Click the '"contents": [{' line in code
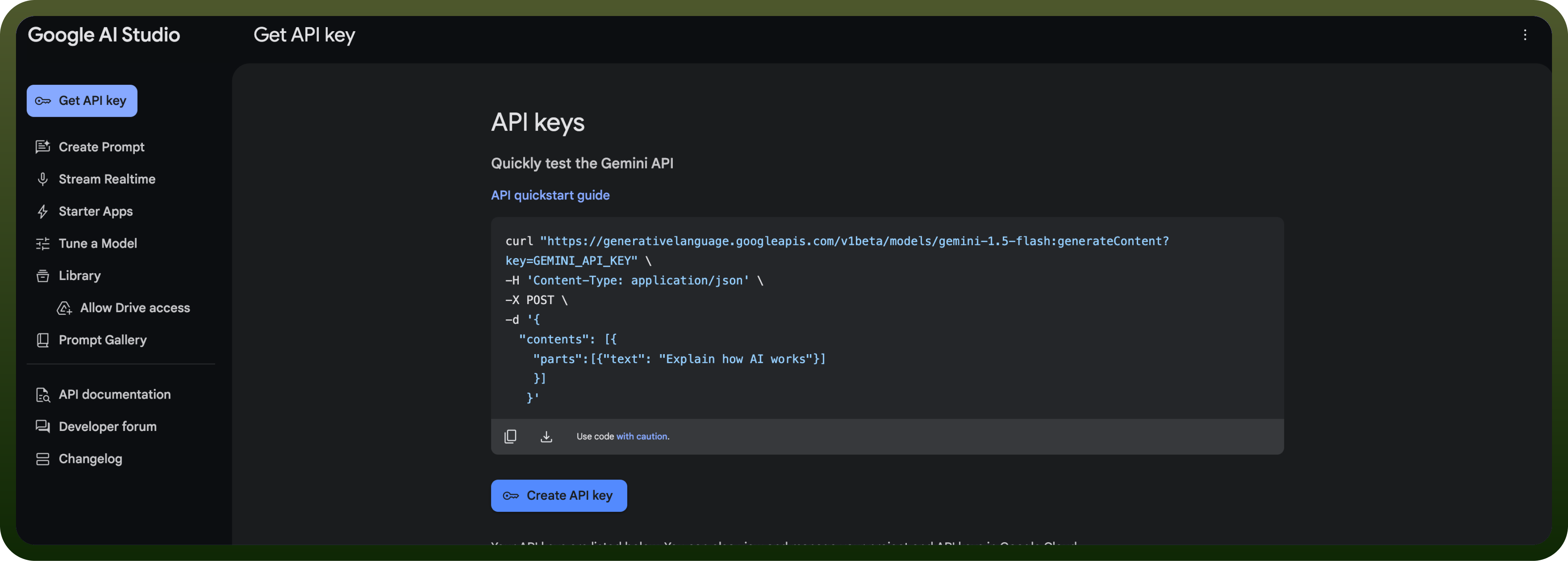This screenshot has height=561, width=1568. tap(568, 339)
